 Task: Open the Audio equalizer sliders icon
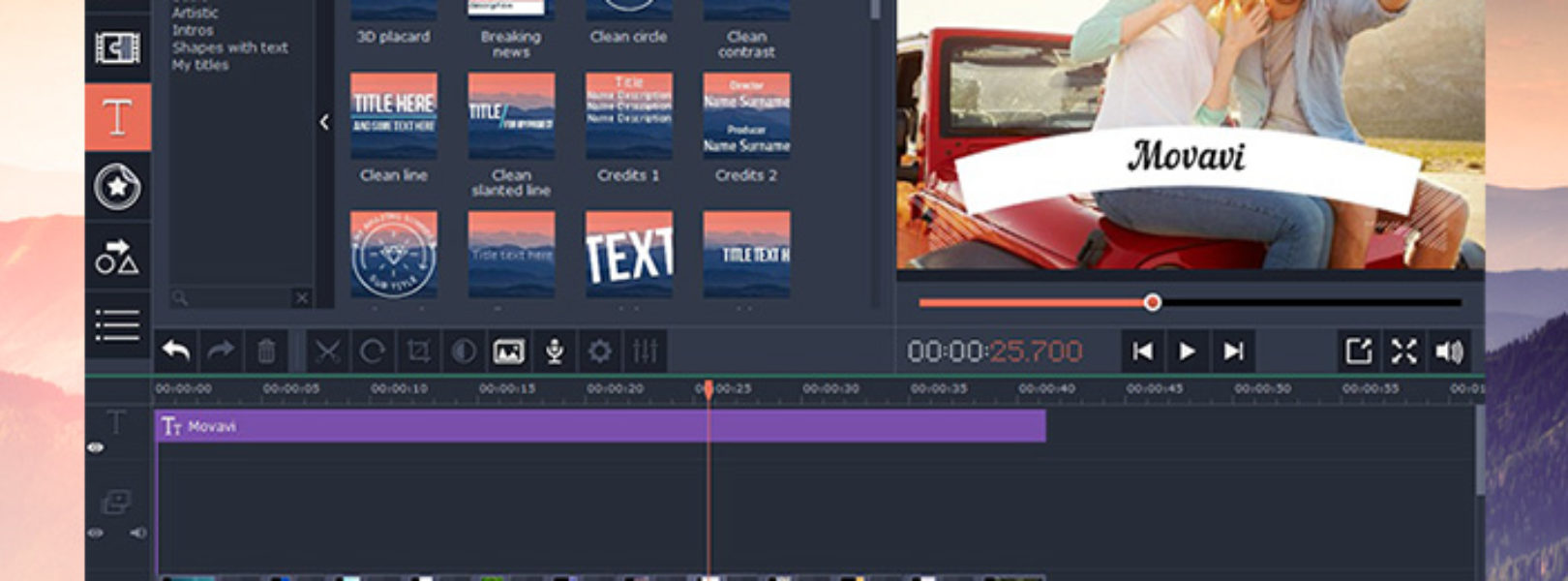point(646,351)
